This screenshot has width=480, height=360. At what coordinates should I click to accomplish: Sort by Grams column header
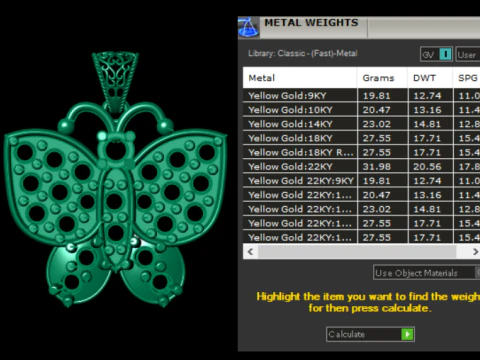pos(382,78)
